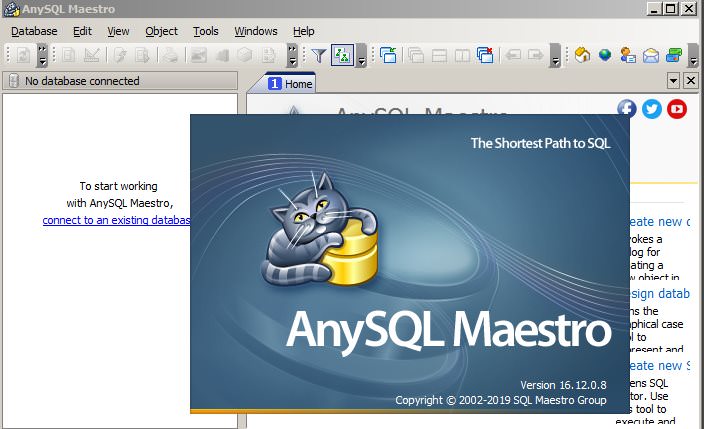This screenshot has width=704, height=429.
Task: Open the Windows menu
Action: (x=256, y=31)
